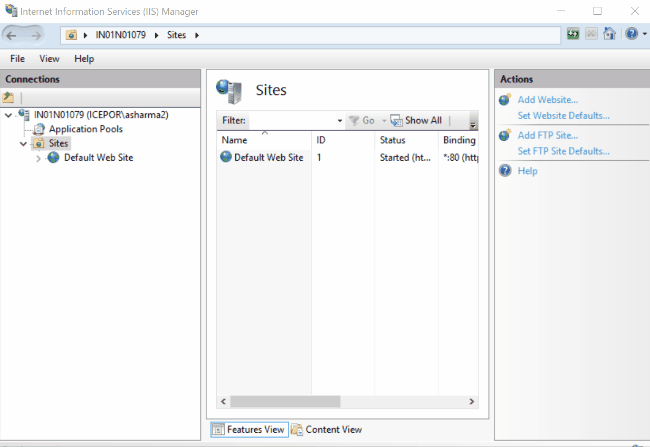Open Set Website Defaults link
The image size is (650, 447).
563,116
